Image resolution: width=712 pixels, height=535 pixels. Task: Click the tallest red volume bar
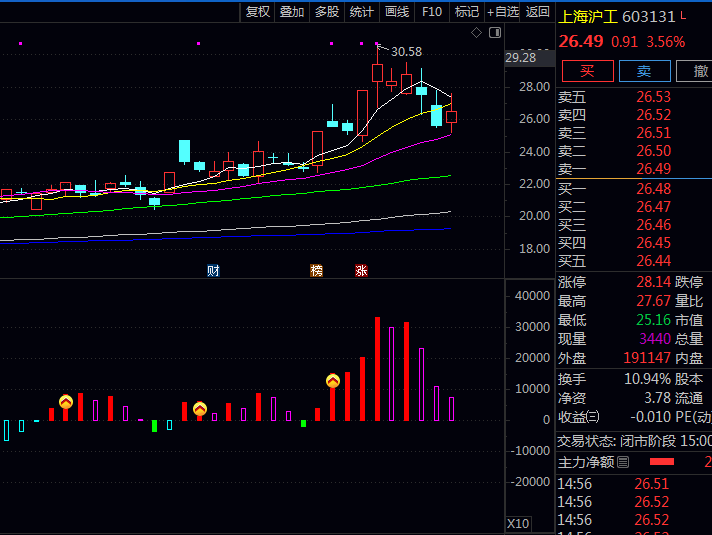pyautogui.click(x=377, y=369)
